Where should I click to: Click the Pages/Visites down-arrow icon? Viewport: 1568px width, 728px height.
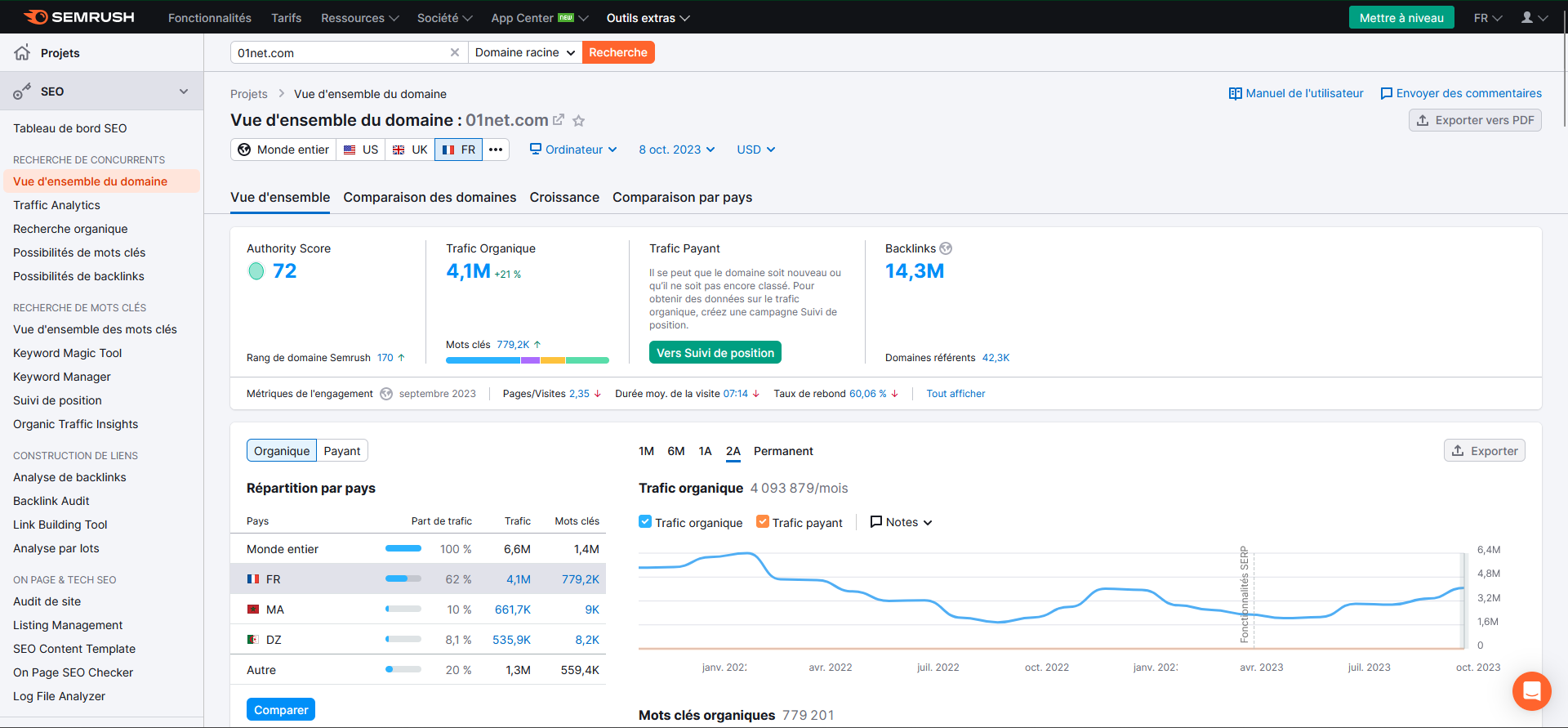click(598, 394)
